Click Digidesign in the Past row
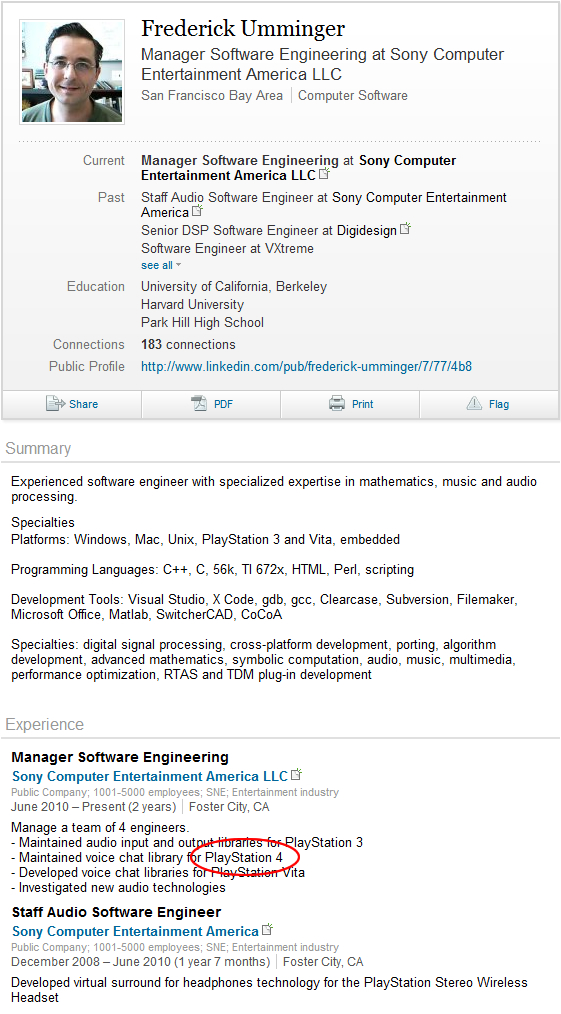This screenshot has height=1014, width=561. point(366,230)
